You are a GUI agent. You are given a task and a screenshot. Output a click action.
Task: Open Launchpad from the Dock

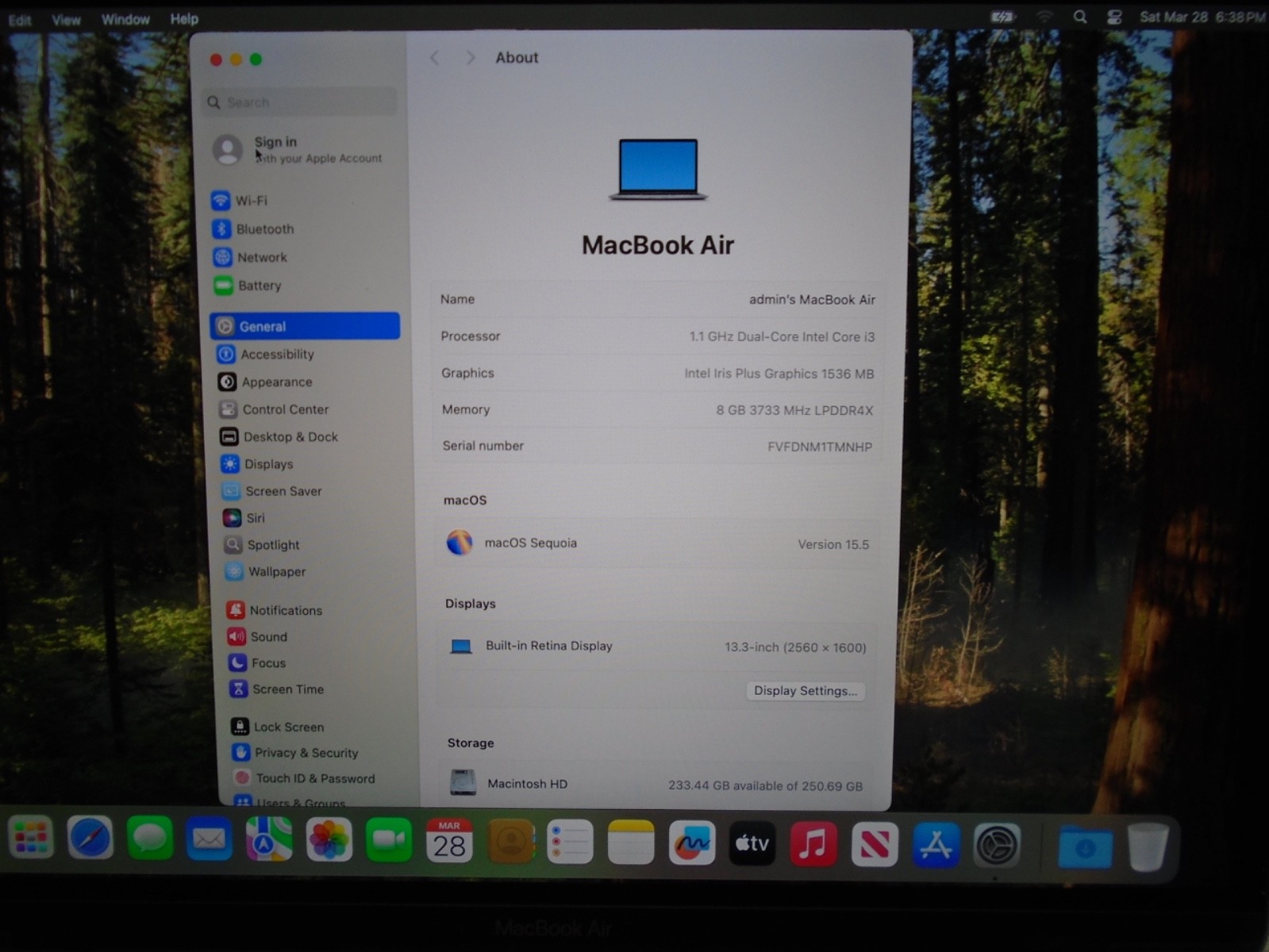[30, 837]
